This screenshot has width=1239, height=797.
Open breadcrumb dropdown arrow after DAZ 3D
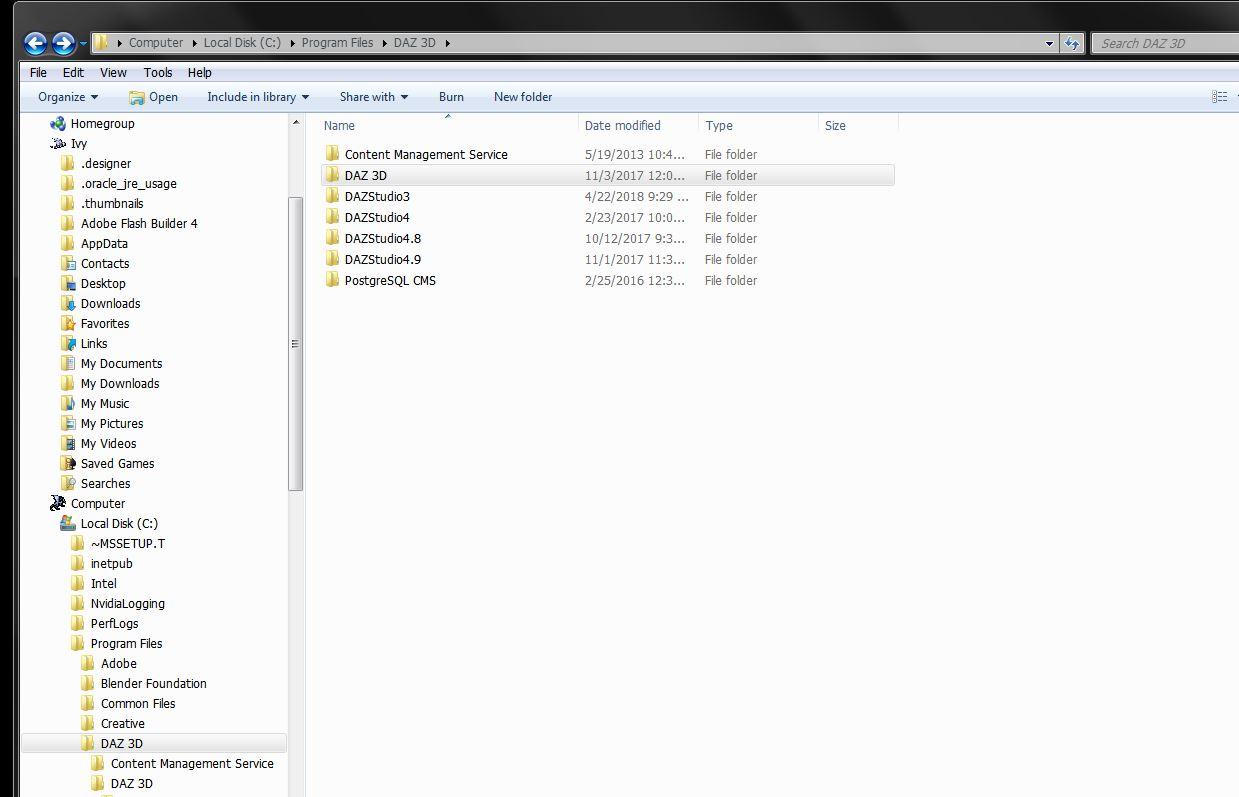click(448, 43)
